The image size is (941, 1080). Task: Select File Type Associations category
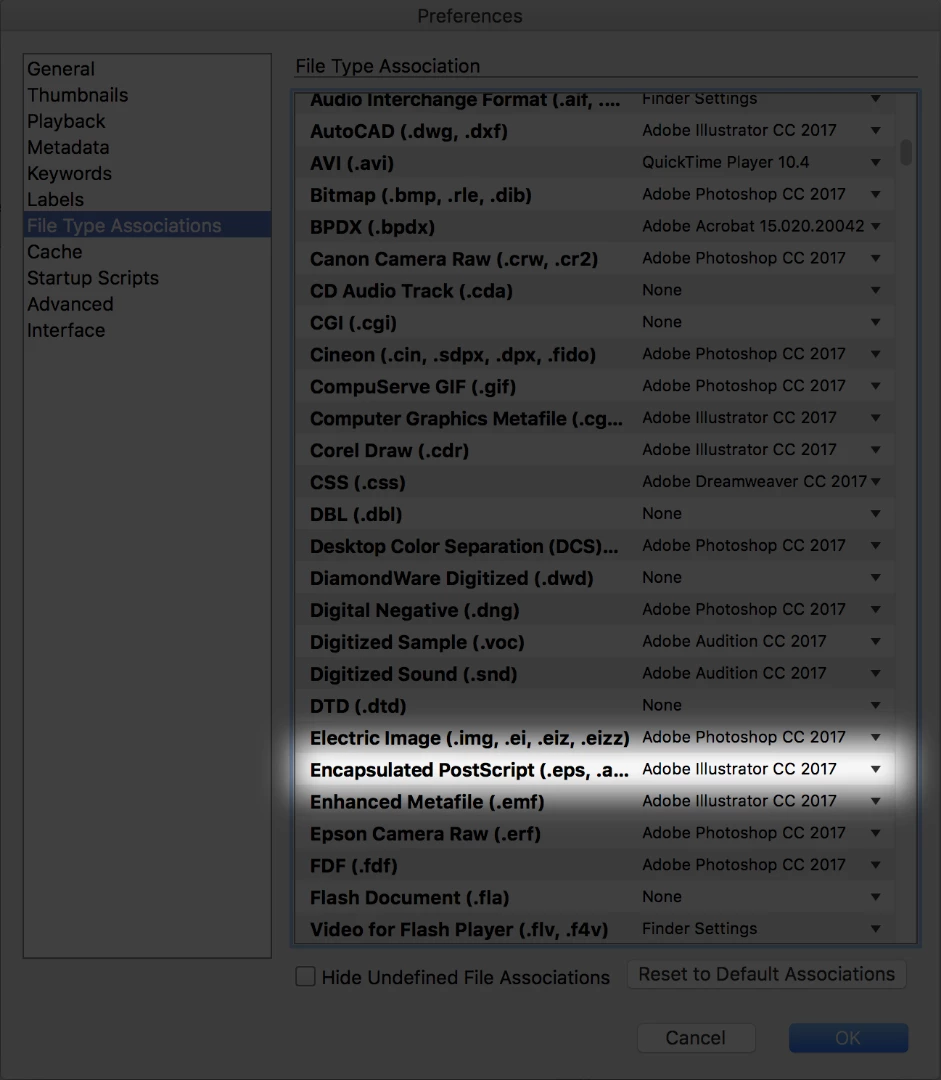click(147, 225)
